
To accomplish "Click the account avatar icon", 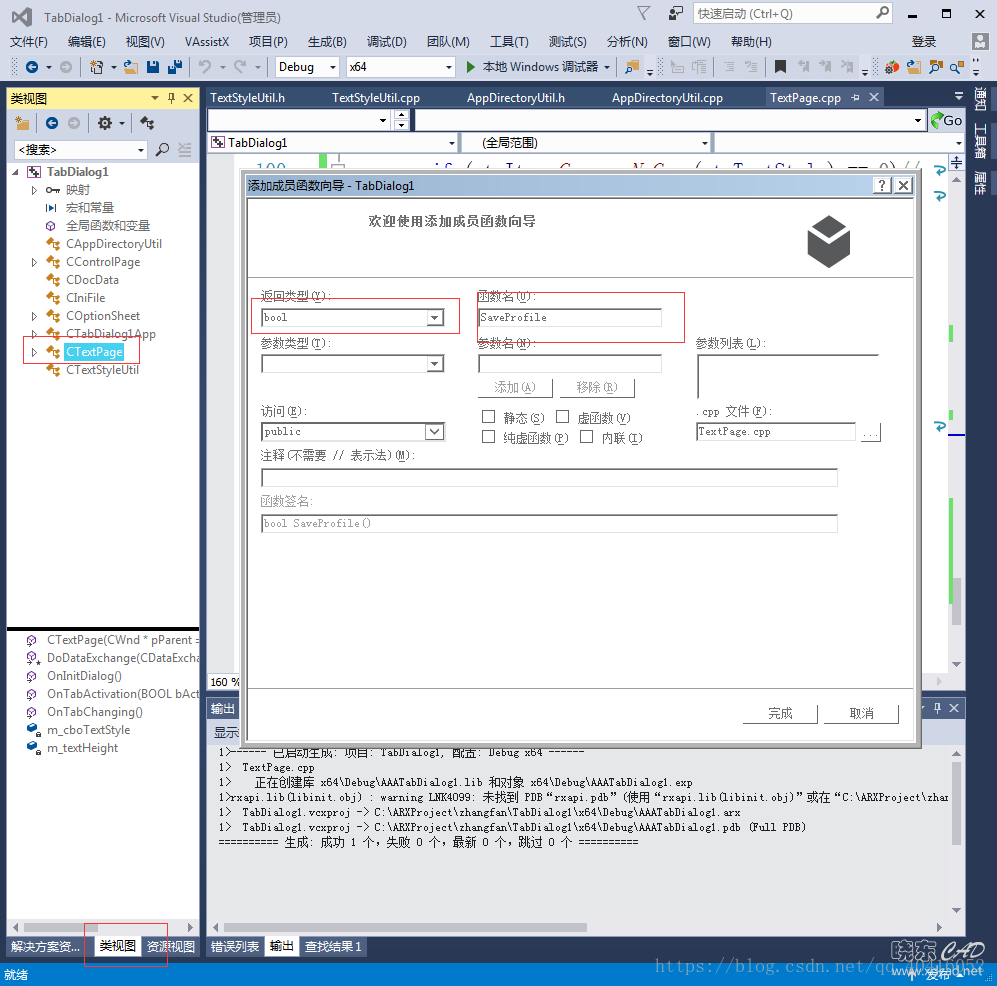I will pyautogui.click(x=980, y=41).
